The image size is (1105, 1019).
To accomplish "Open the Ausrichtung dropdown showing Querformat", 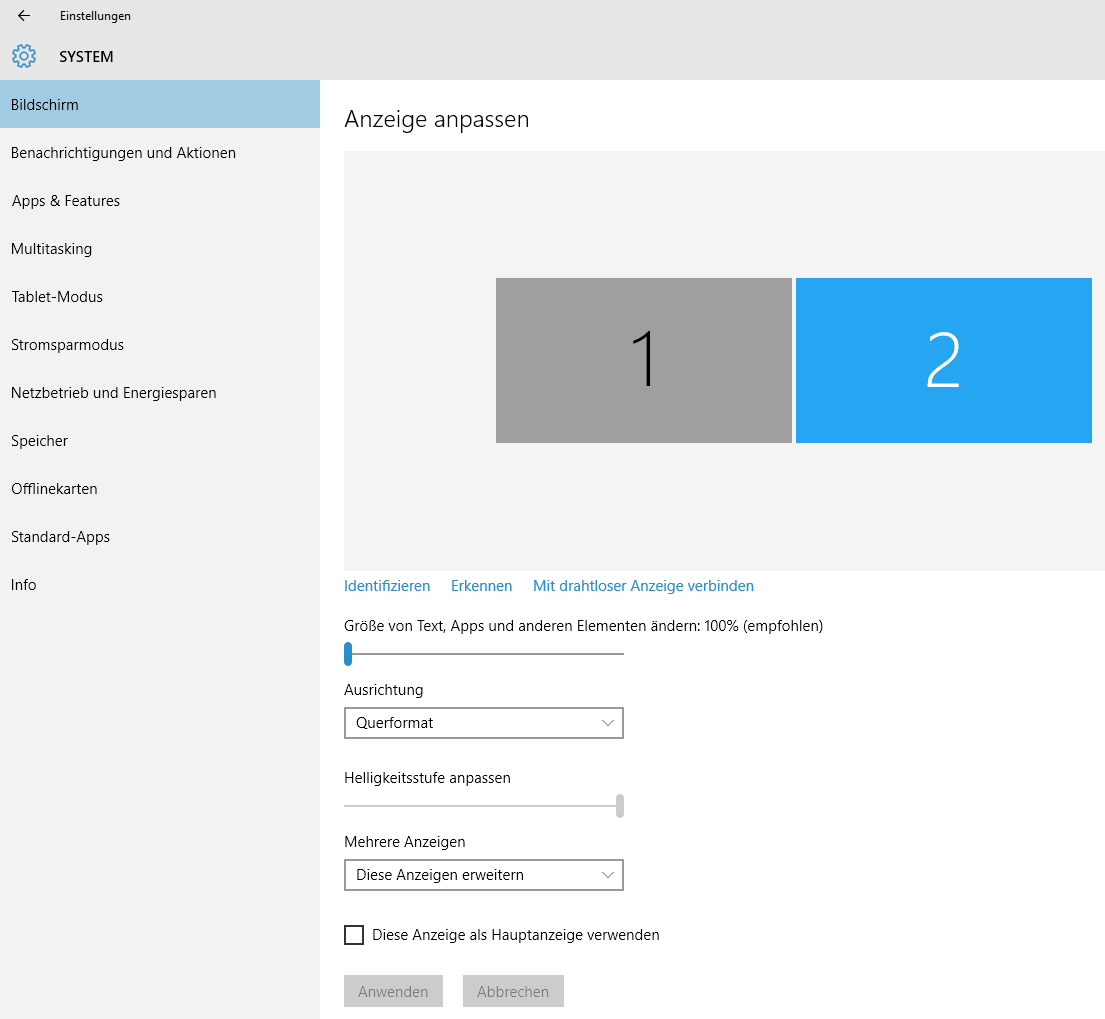I will click(484, 722).
